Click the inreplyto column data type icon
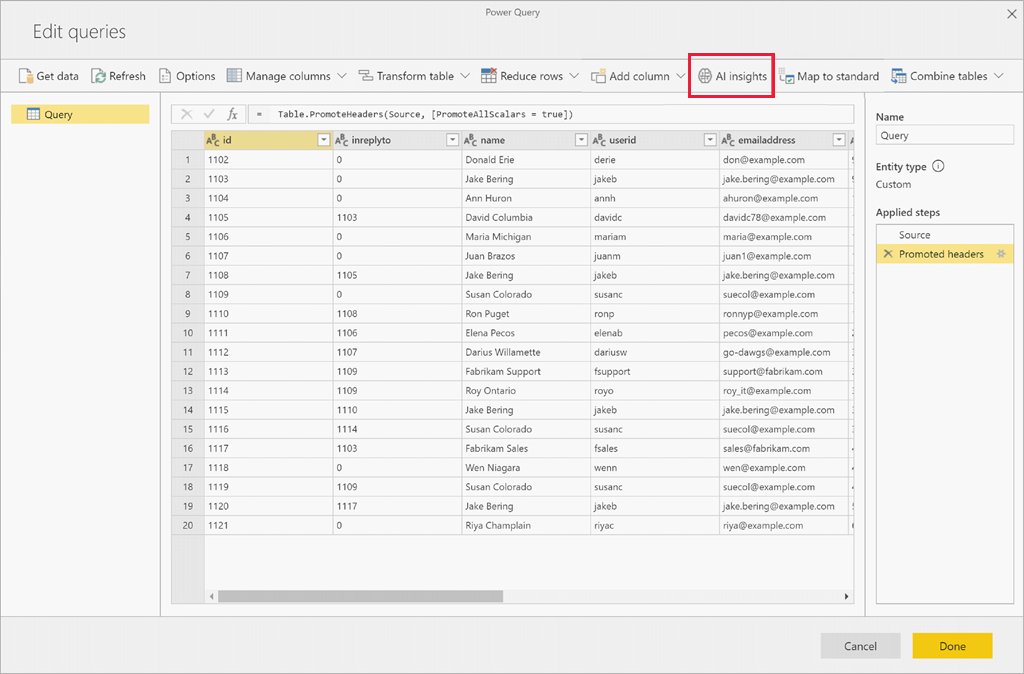 click(x=342, y=140)
